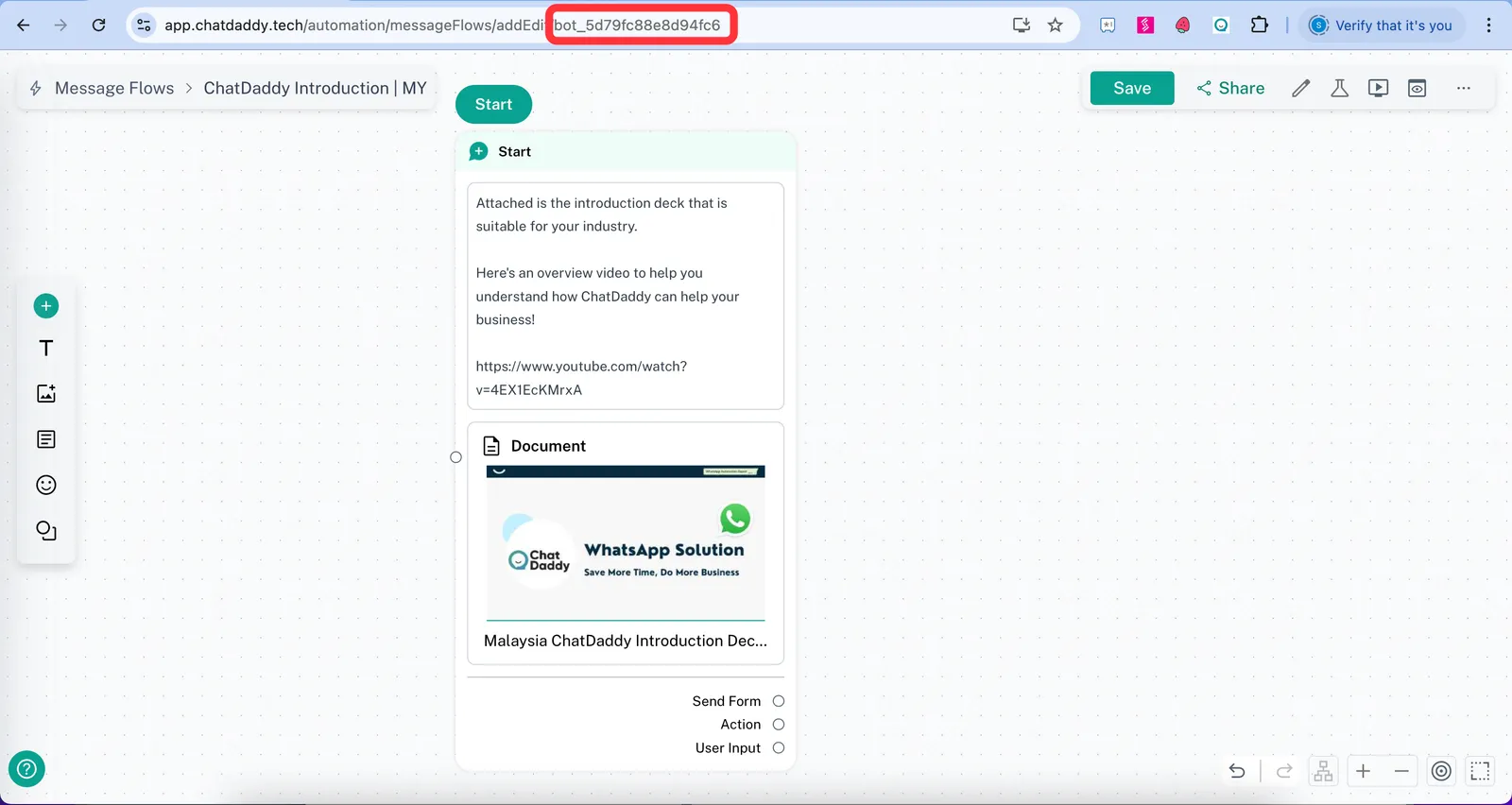Open Chrome's three-dot browser menu
Screen dimensions: 1512x805
coord(1488,26)
